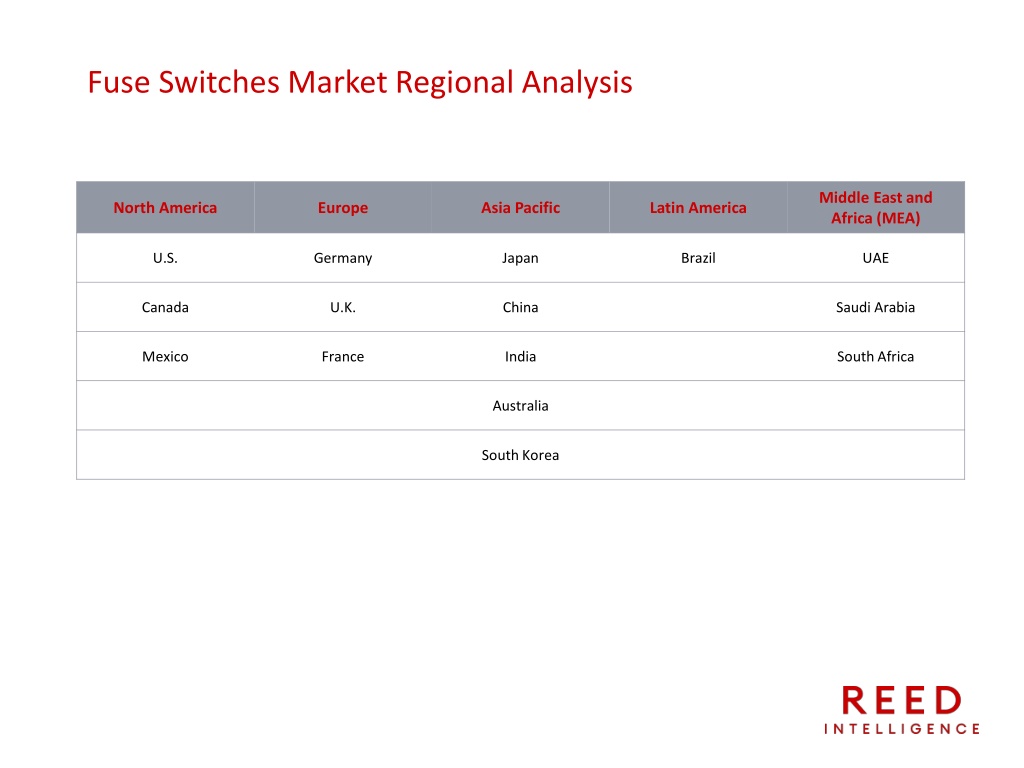Click the North America column header
The width and height of the screenshot is (1024, 768).
click(165, 208)
